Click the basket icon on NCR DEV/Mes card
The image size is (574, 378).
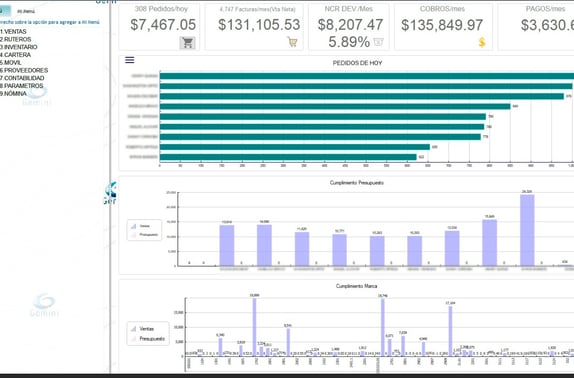pos(378,42)
